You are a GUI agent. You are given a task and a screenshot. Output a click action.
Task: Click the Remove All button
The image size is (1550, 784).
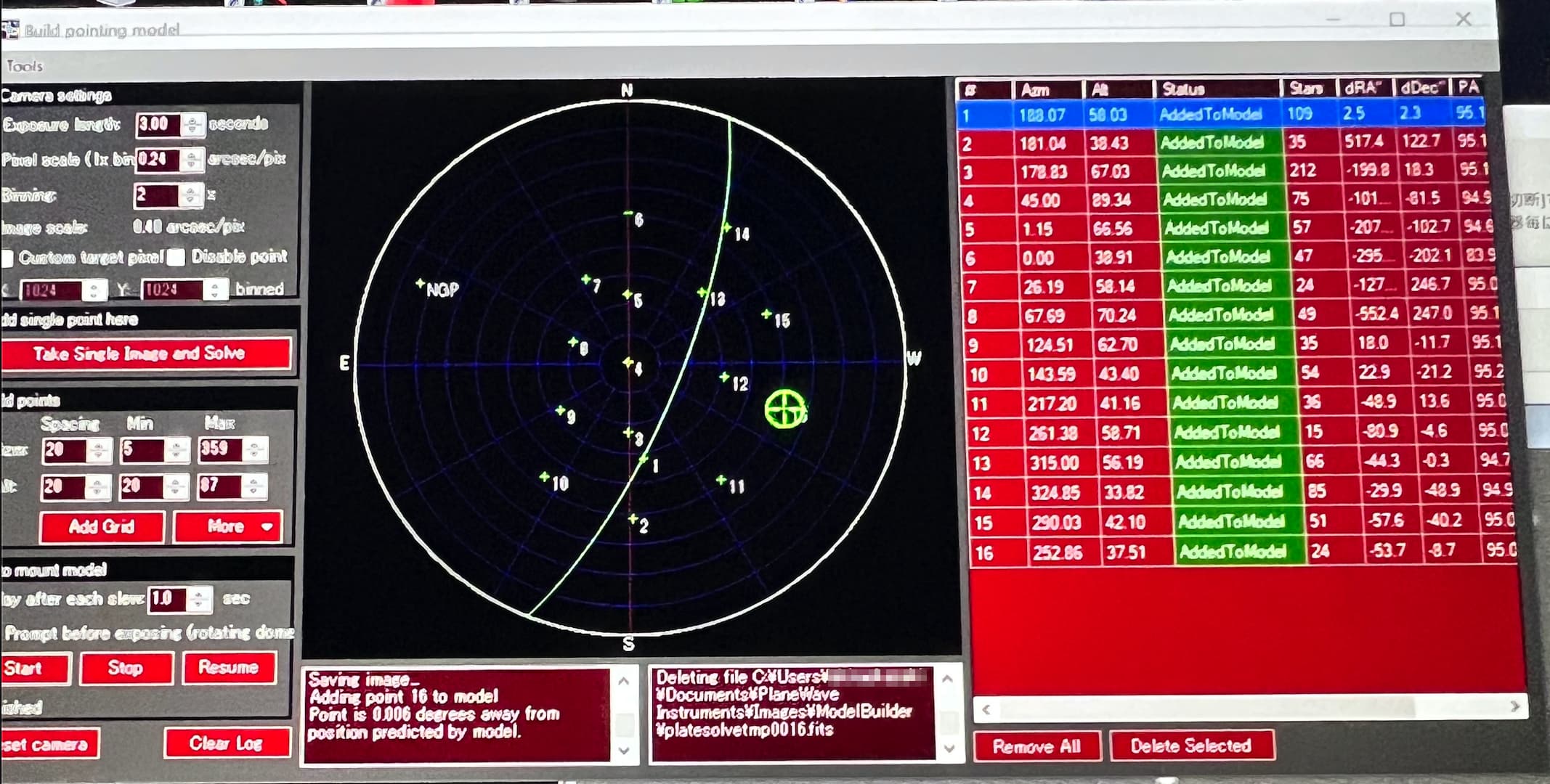pyautogui.click(x=1036, y=746)
